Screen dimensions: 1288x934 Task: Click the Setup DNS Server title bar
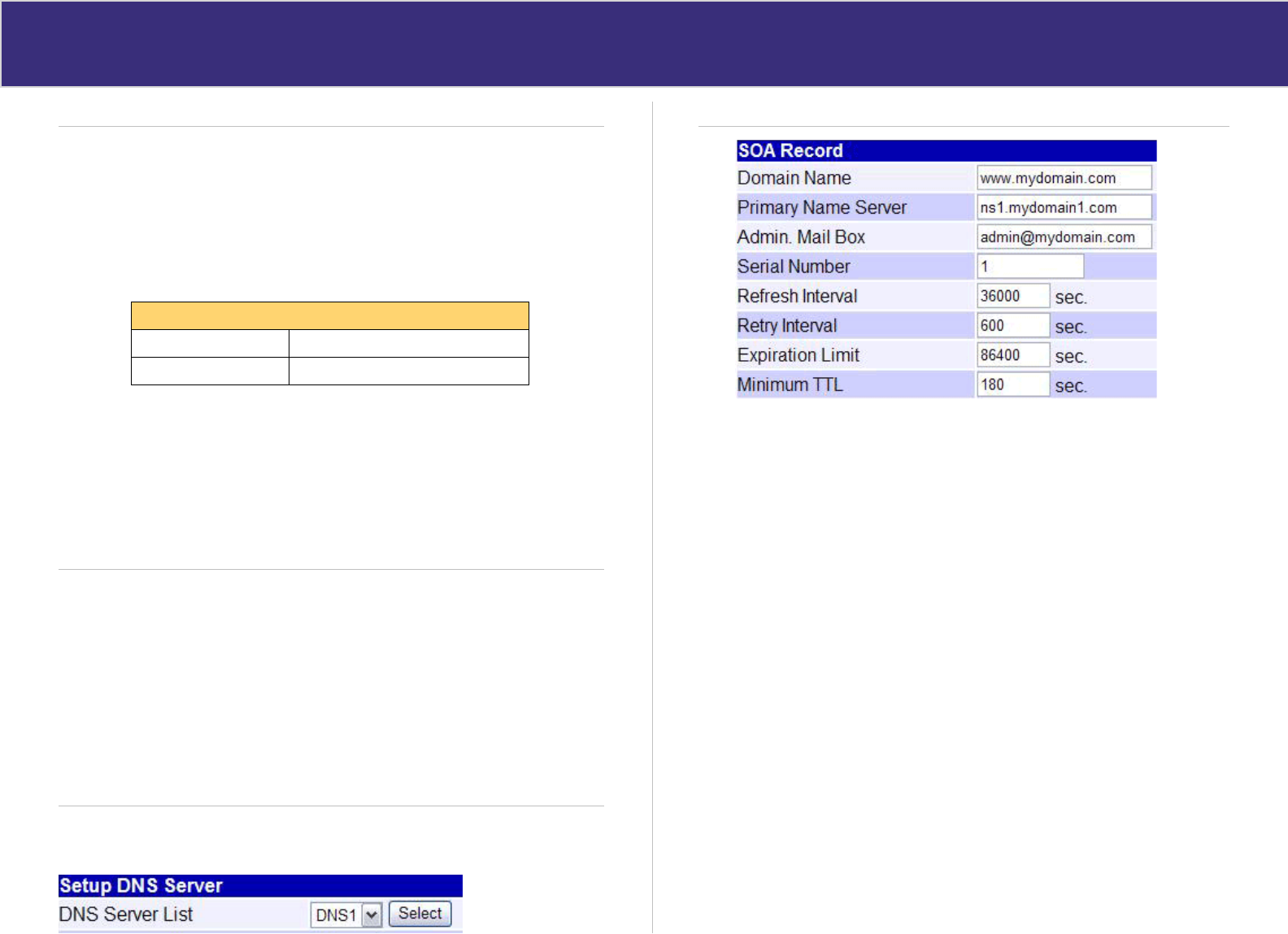(260, 886)
